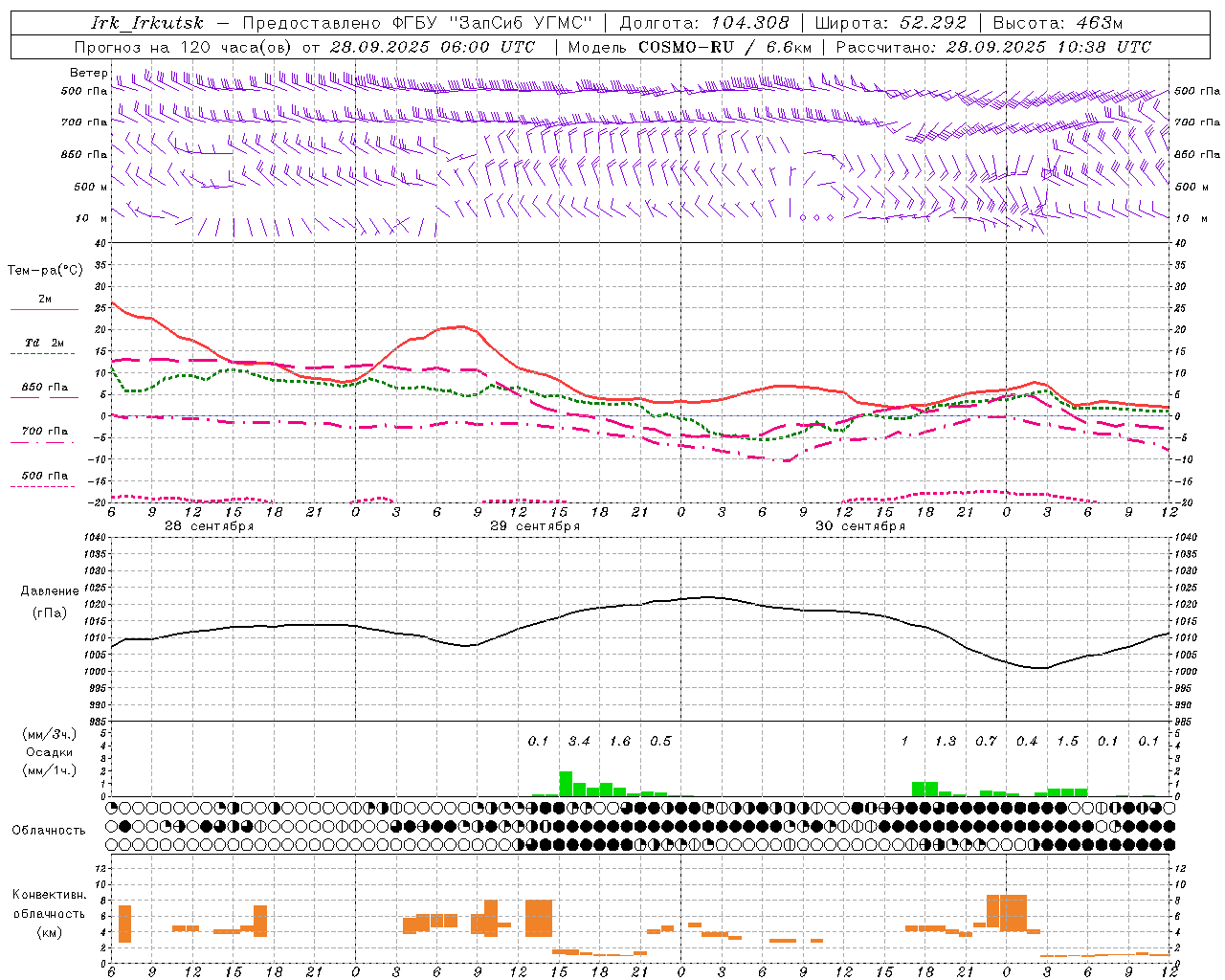Click the 'Модель COSMO-RU / 6.6км' label
This screenshot has width=1225, height=980.
click(690, 47)
